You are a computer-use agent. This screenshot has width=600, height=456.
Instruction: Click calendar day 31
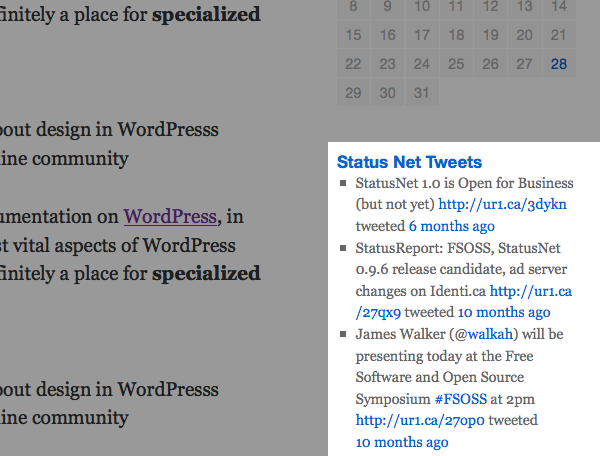(421, 93)
